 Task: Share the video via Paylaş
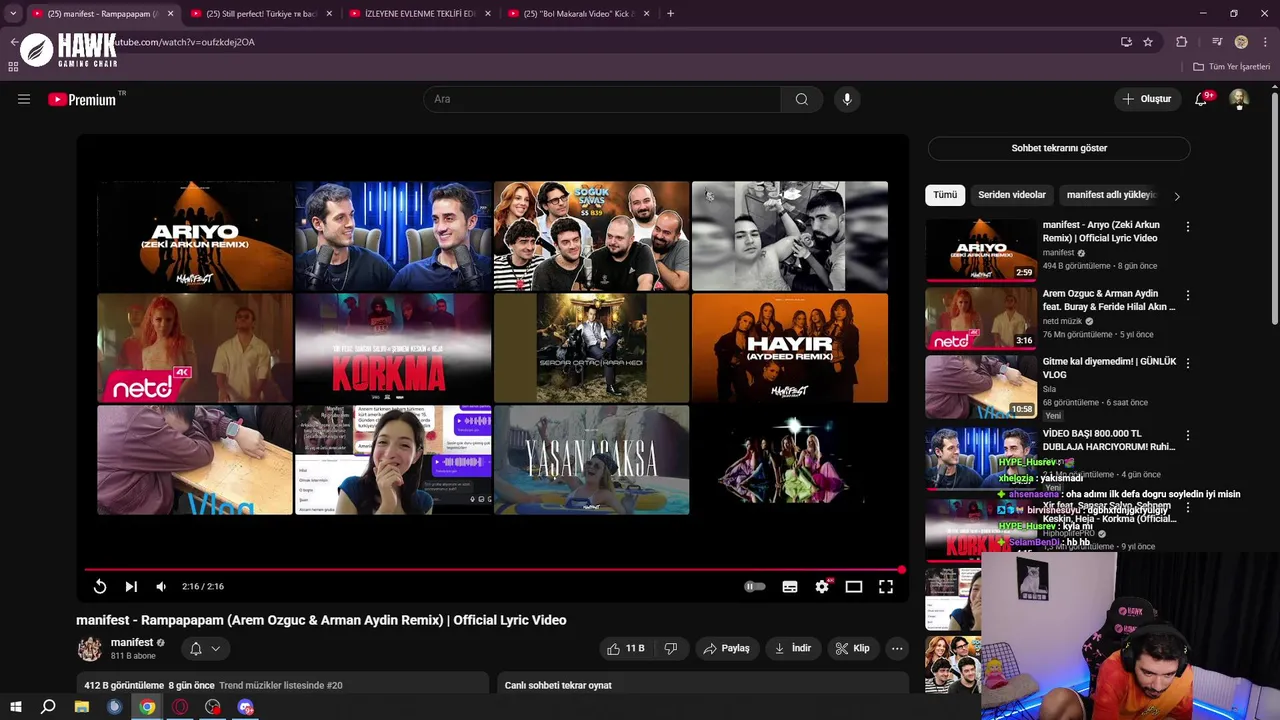click(x=727, y=649)
